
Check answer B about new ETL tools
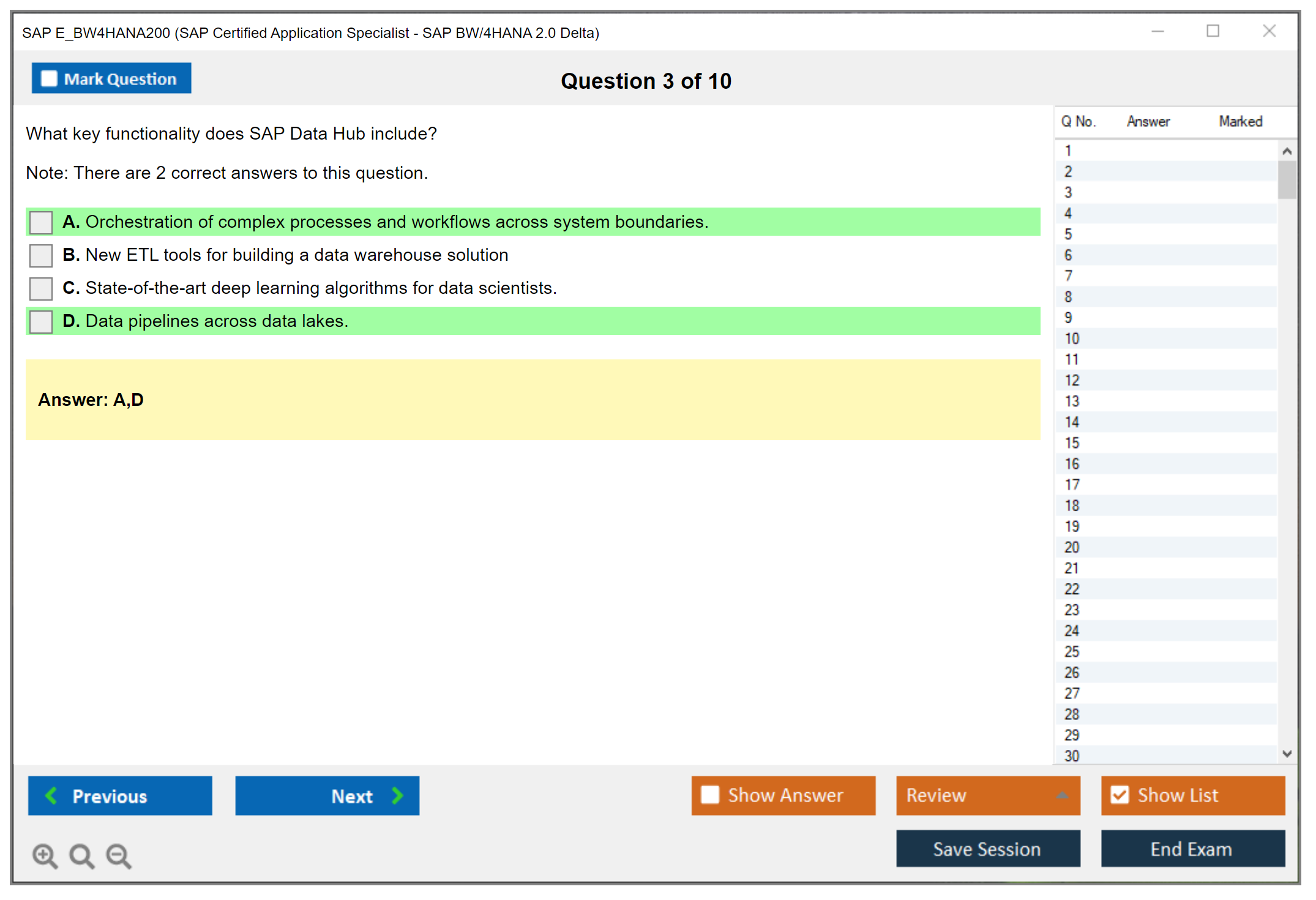[x=41, y=255]
